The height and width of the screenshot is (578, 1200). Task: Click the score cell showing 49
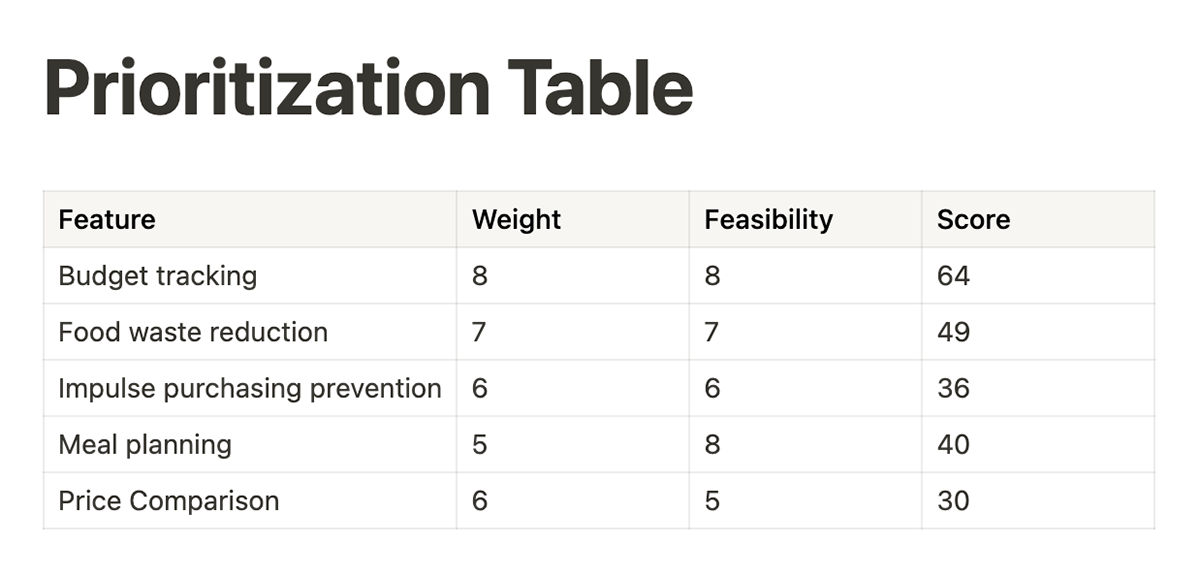coord(1038,332)
